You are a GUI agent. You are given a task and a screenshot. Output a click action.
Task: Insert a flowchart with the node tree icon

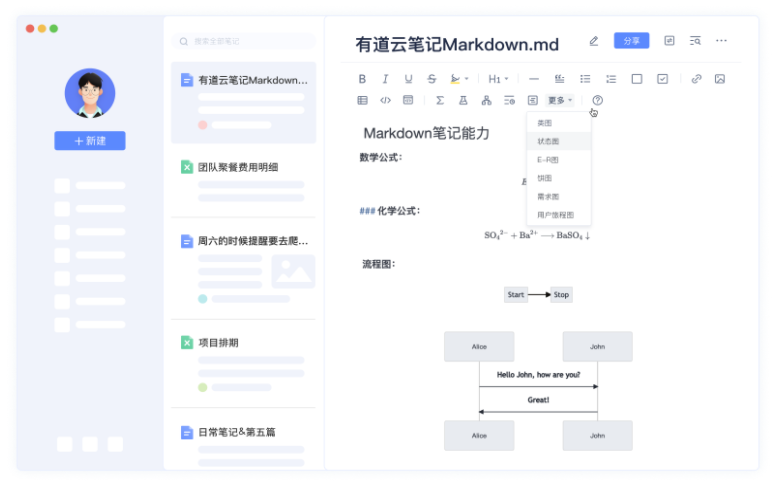click(486, 101)
